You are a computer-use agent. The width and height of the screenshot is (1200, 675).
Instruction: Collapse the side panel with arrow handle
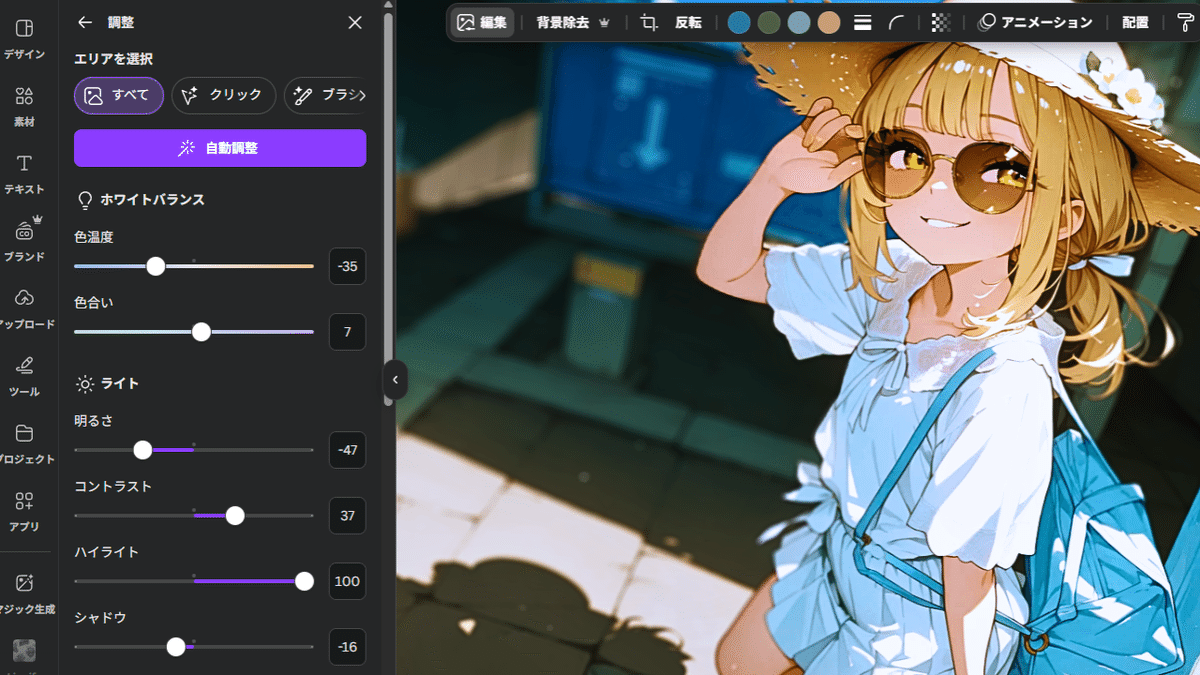click(x=395, y=380)
